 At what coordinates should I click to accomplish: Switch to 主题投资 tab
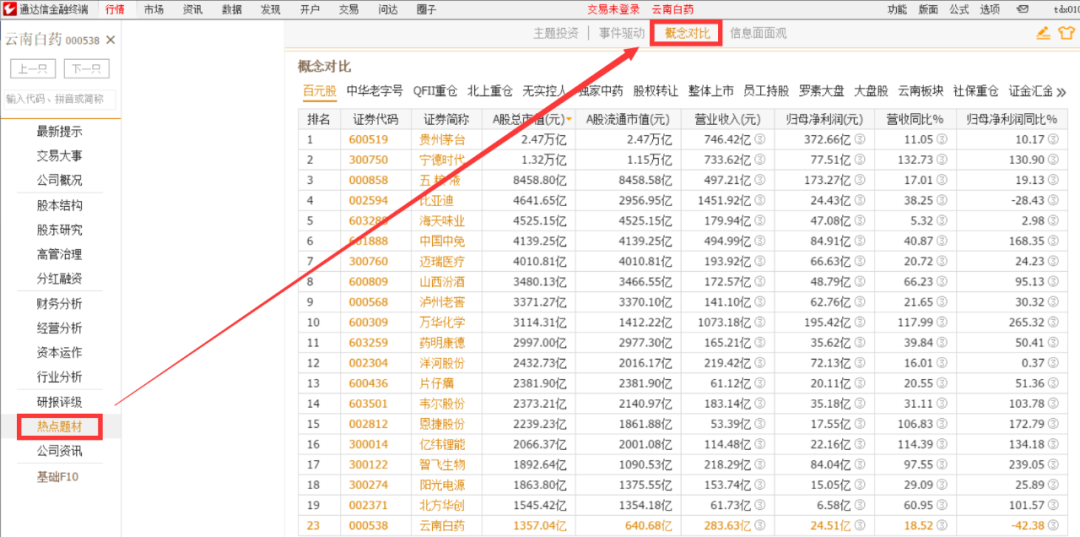[x=556, y=33]
